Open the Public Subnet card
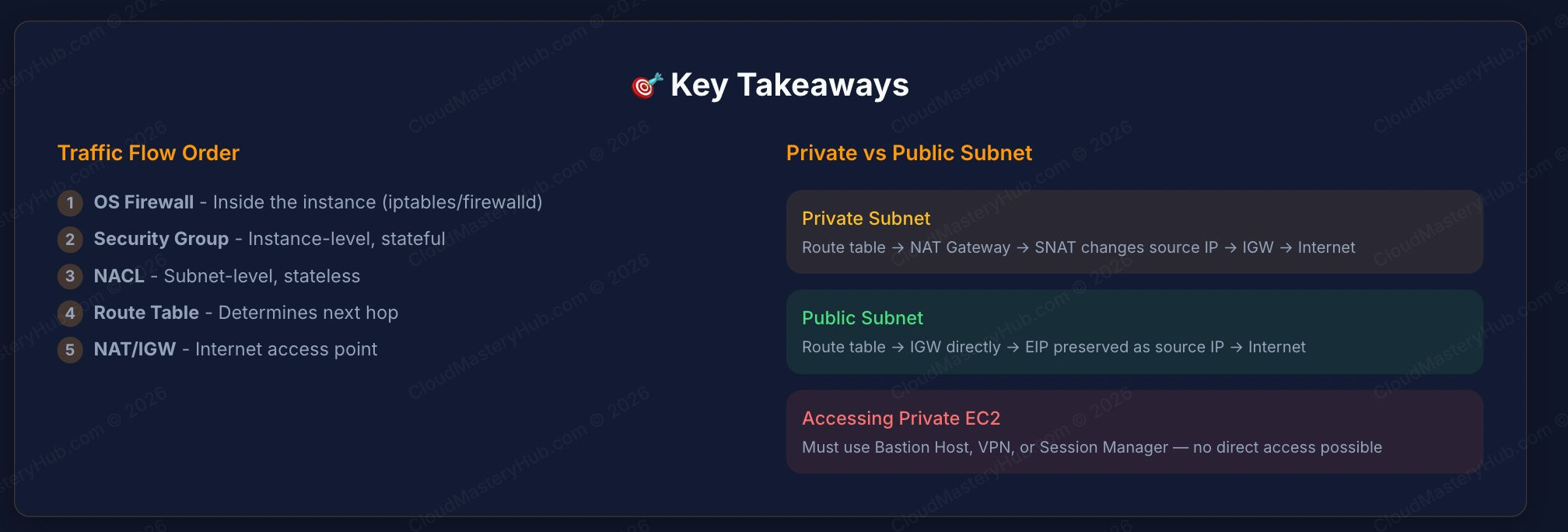 click(x=1135, y=331)
